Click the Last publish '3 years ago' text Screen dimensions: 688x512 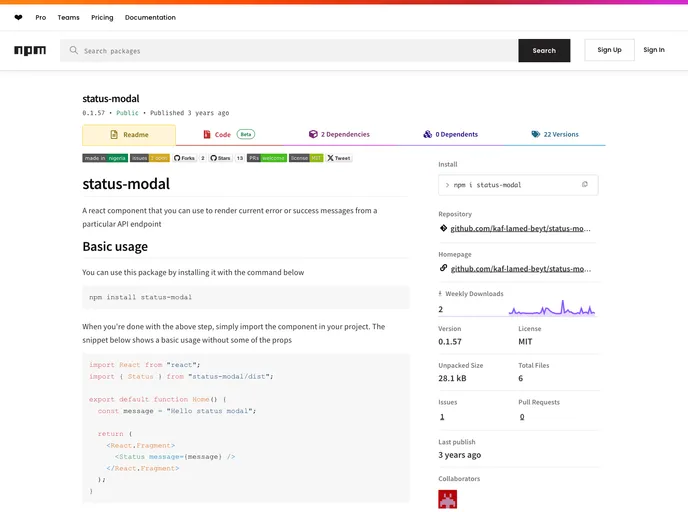coord(459,455)
